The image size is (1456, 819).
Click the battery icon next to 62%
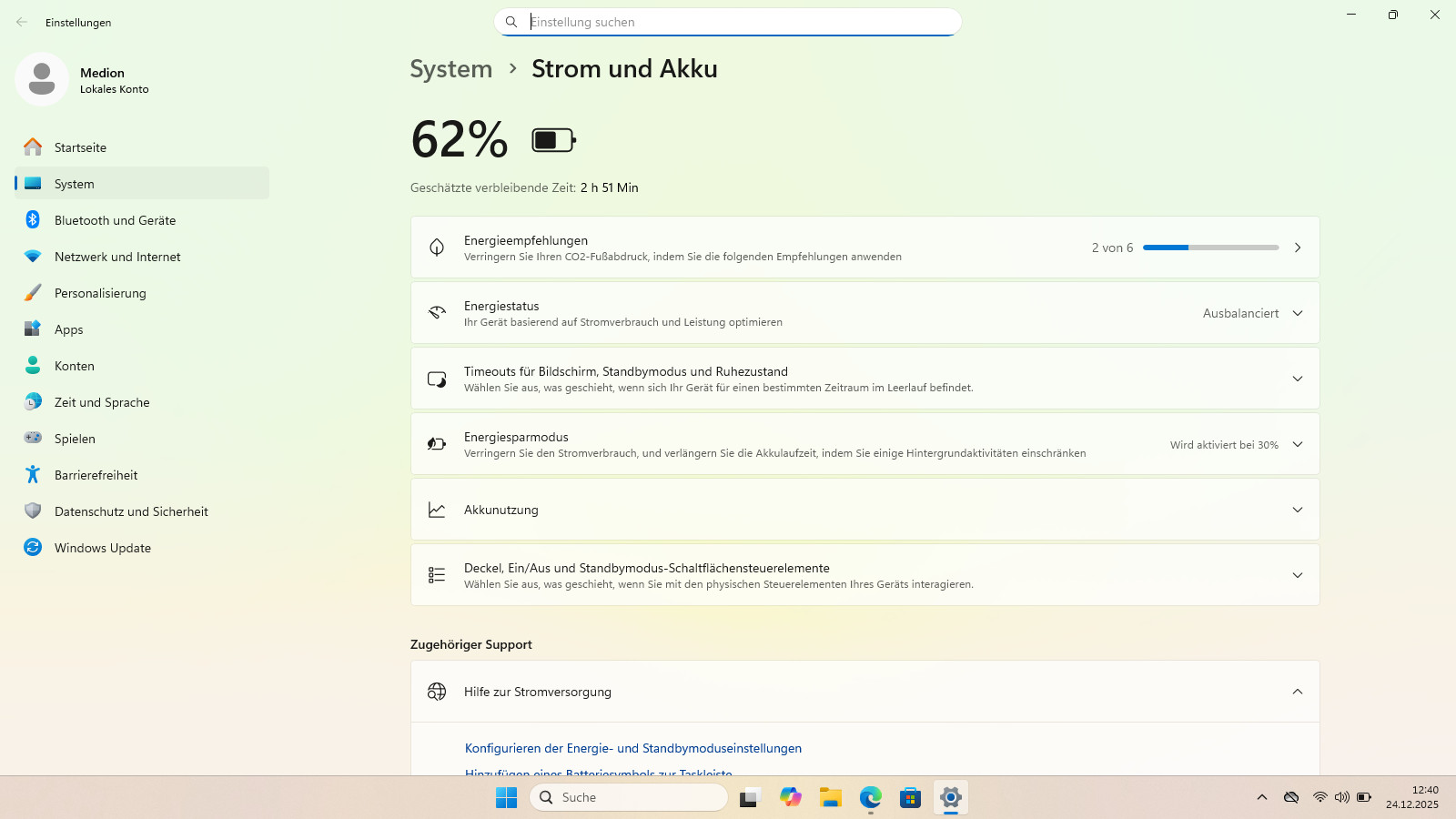click(x=554, y=140)
